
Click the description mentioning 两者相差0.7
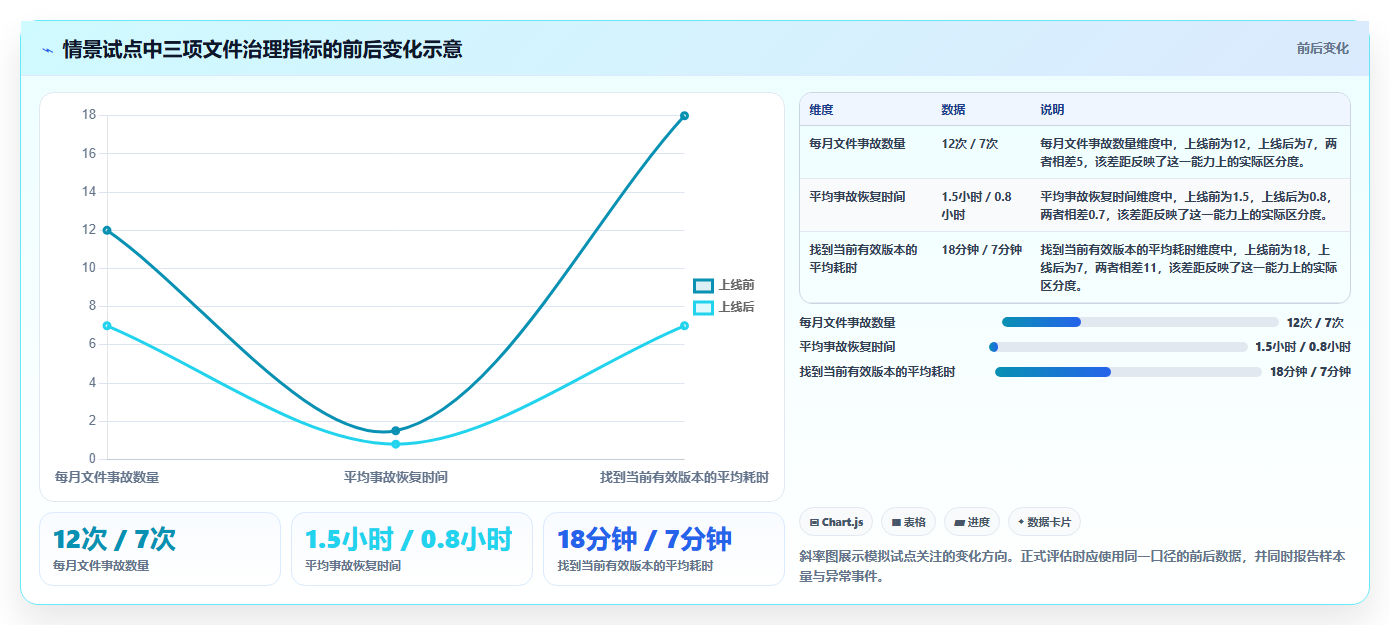(1189, 205)
